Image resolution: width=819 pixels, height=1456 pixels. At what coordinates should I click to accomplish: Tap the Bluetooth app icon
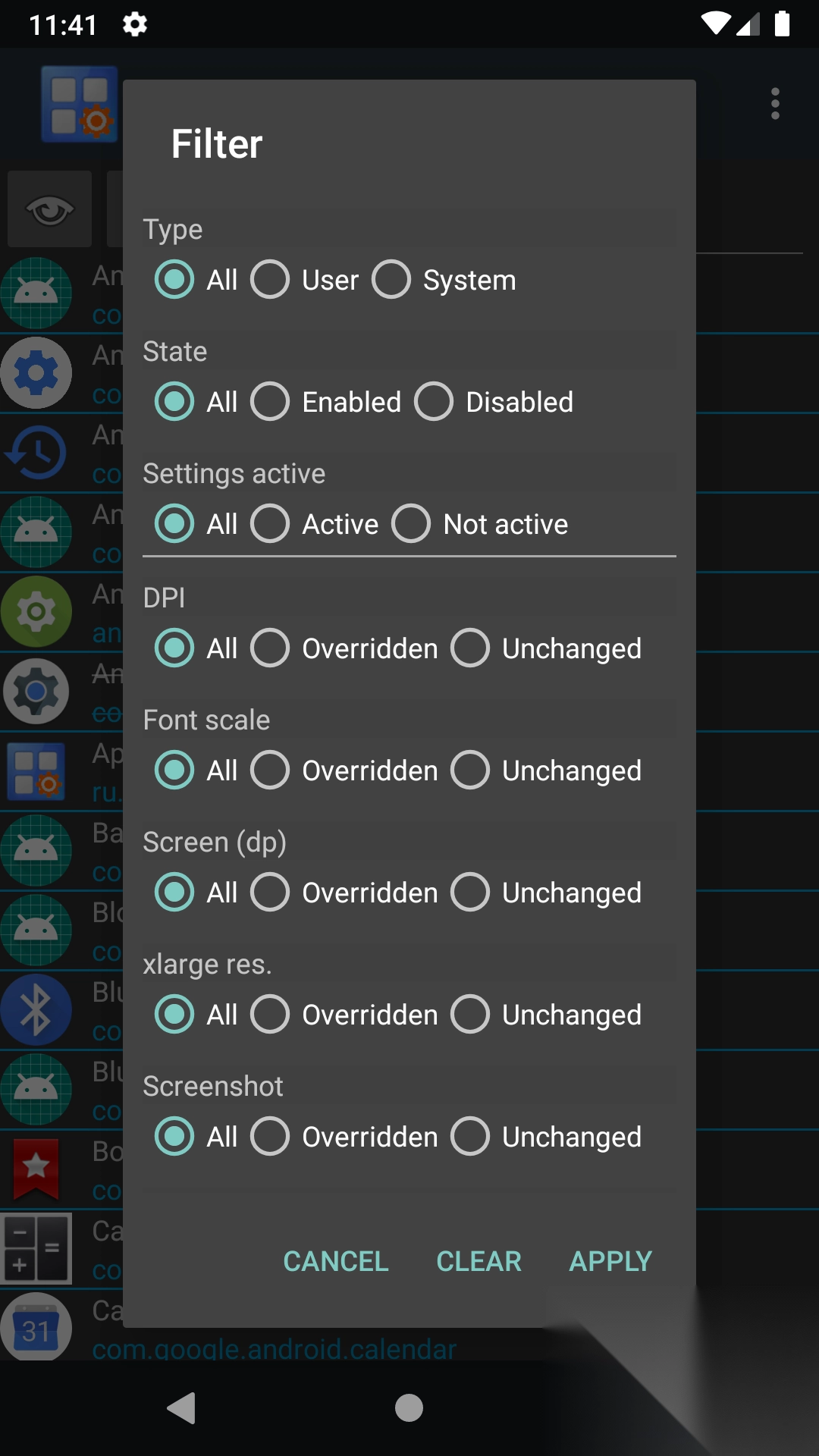coord(36,1010)
